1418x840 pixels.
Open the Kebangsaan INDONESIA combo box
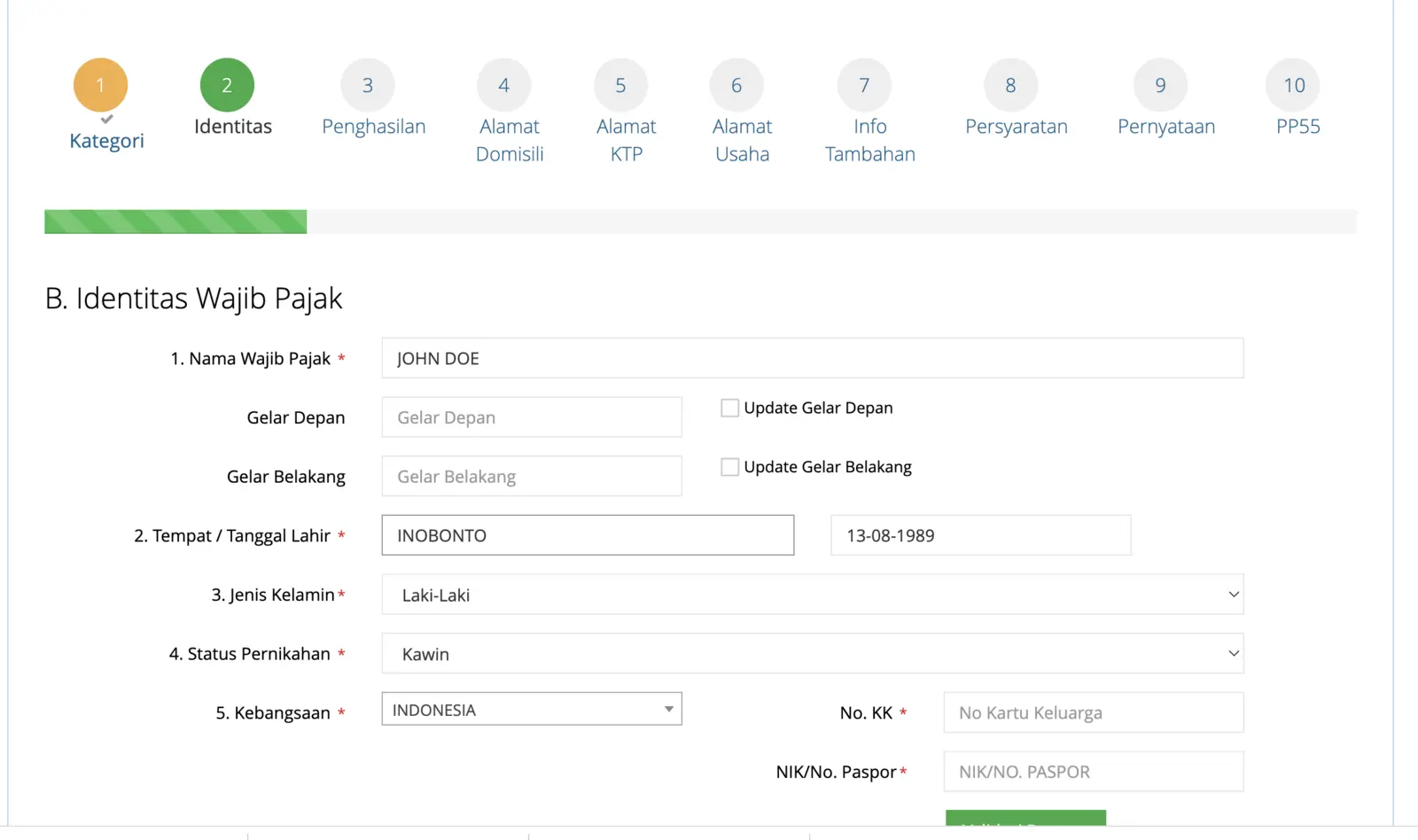point(532,709)
